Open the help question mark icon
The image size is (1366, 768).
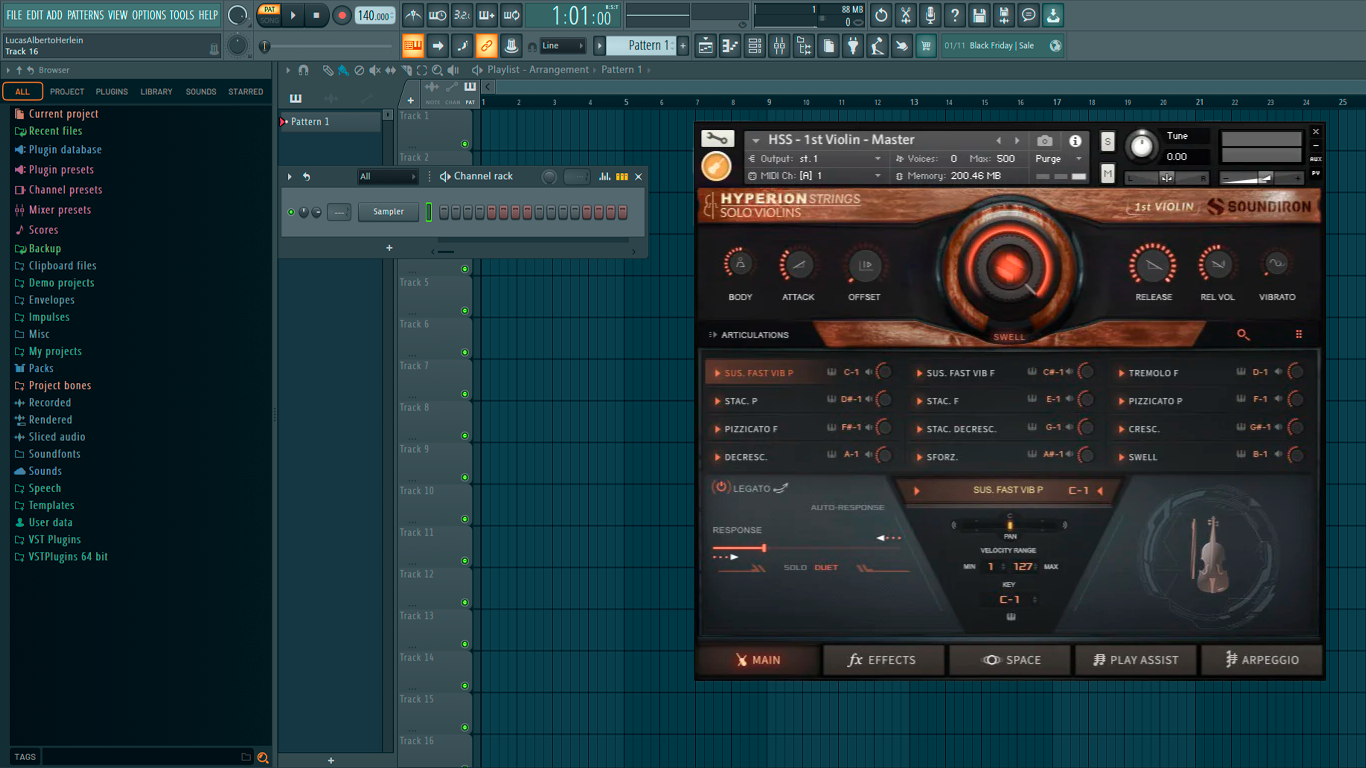(x=955, y=15)
